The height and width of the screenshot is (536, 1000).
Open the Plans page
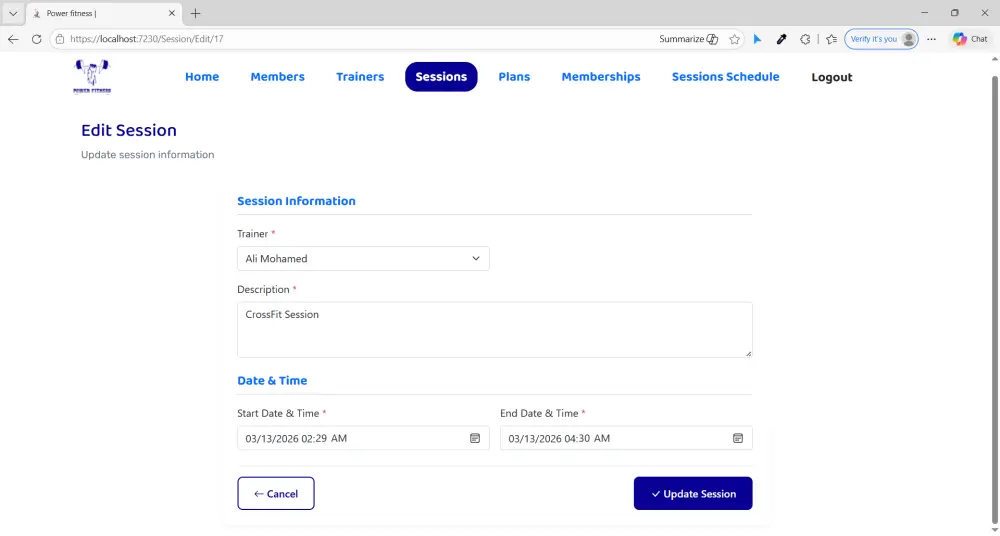[x=514, y=77]
